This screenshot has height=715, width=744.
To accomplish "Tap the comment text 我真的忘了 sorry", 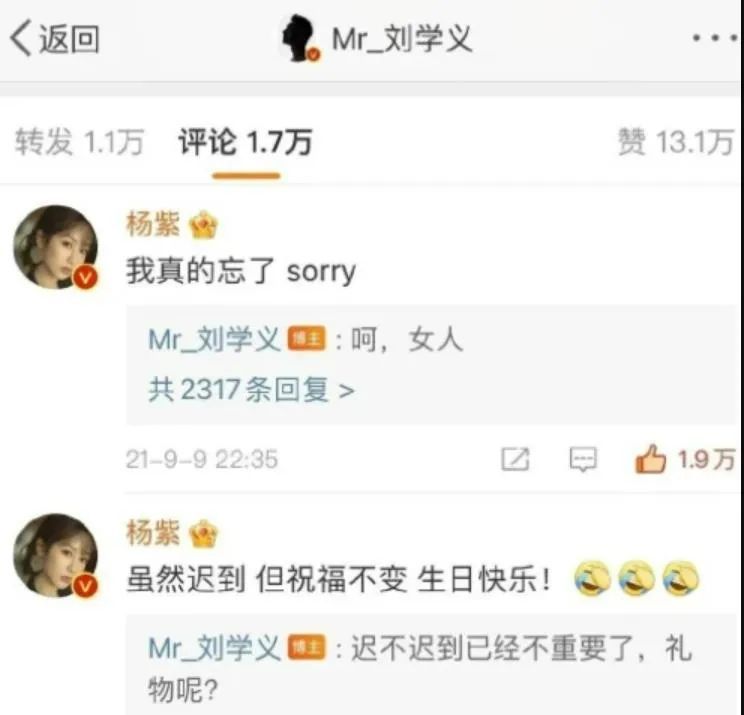I will (x=241, y=271).
